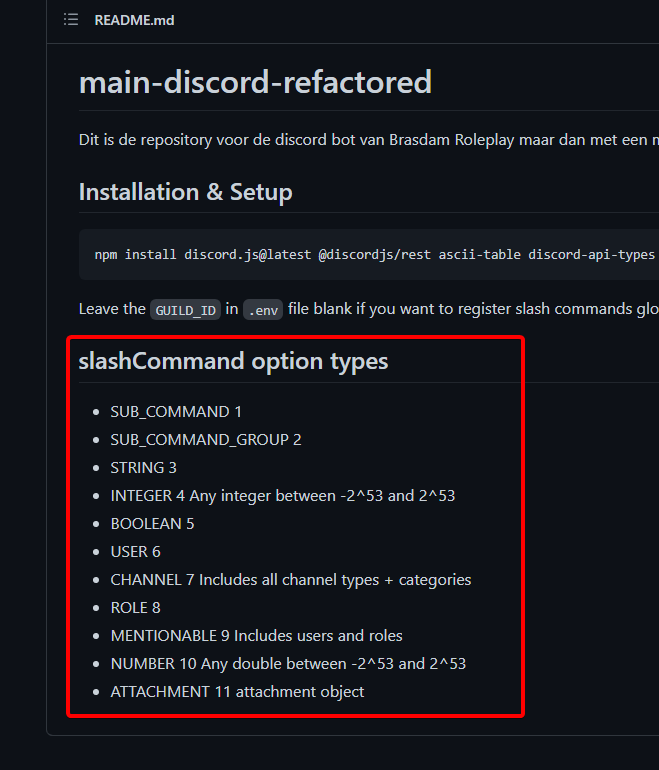Select the MENTIONABLE 9 list entry
This screenshot has height=770, width=659.
click(256, 635)
